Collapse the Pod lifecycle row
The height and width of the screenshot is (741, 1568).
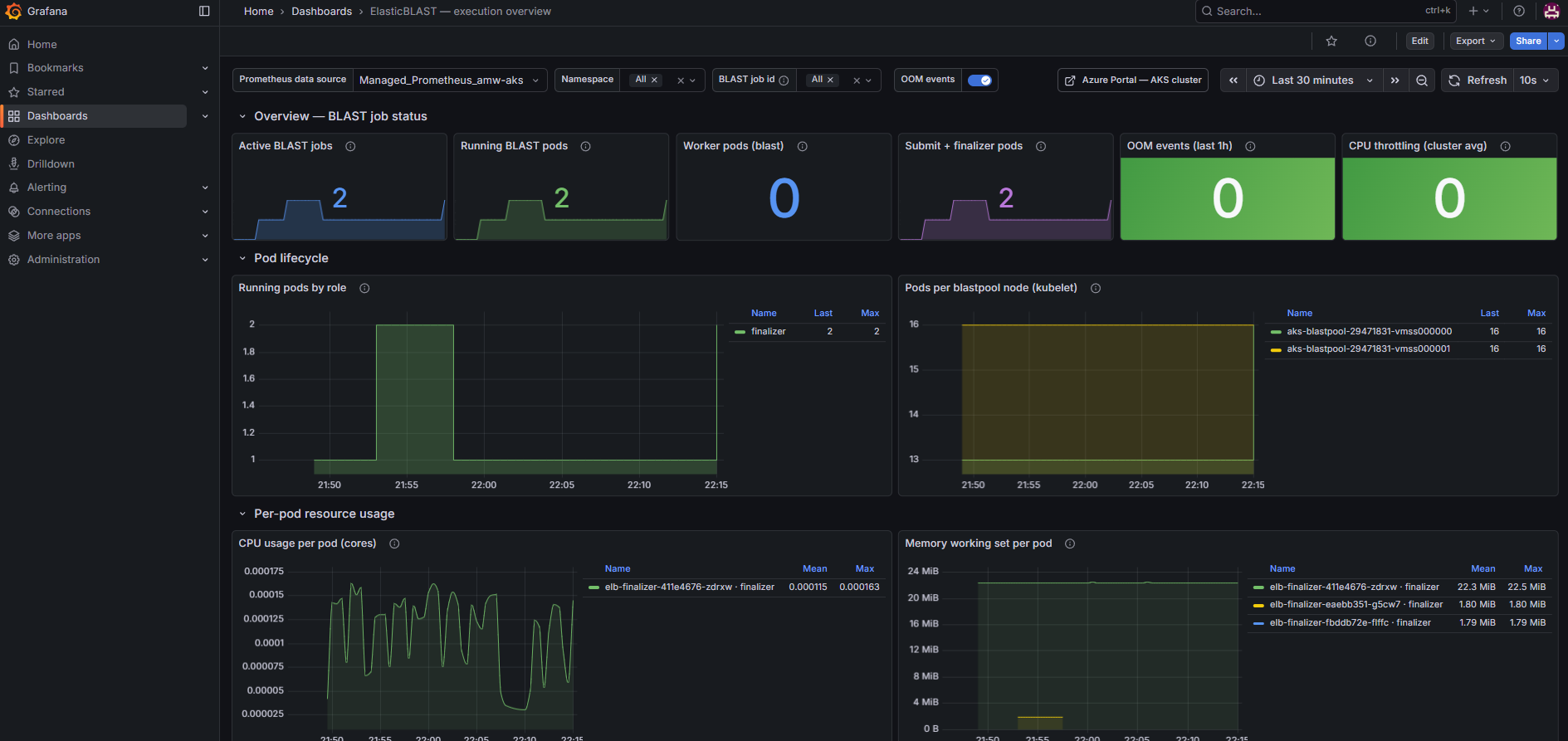[242, 258]
